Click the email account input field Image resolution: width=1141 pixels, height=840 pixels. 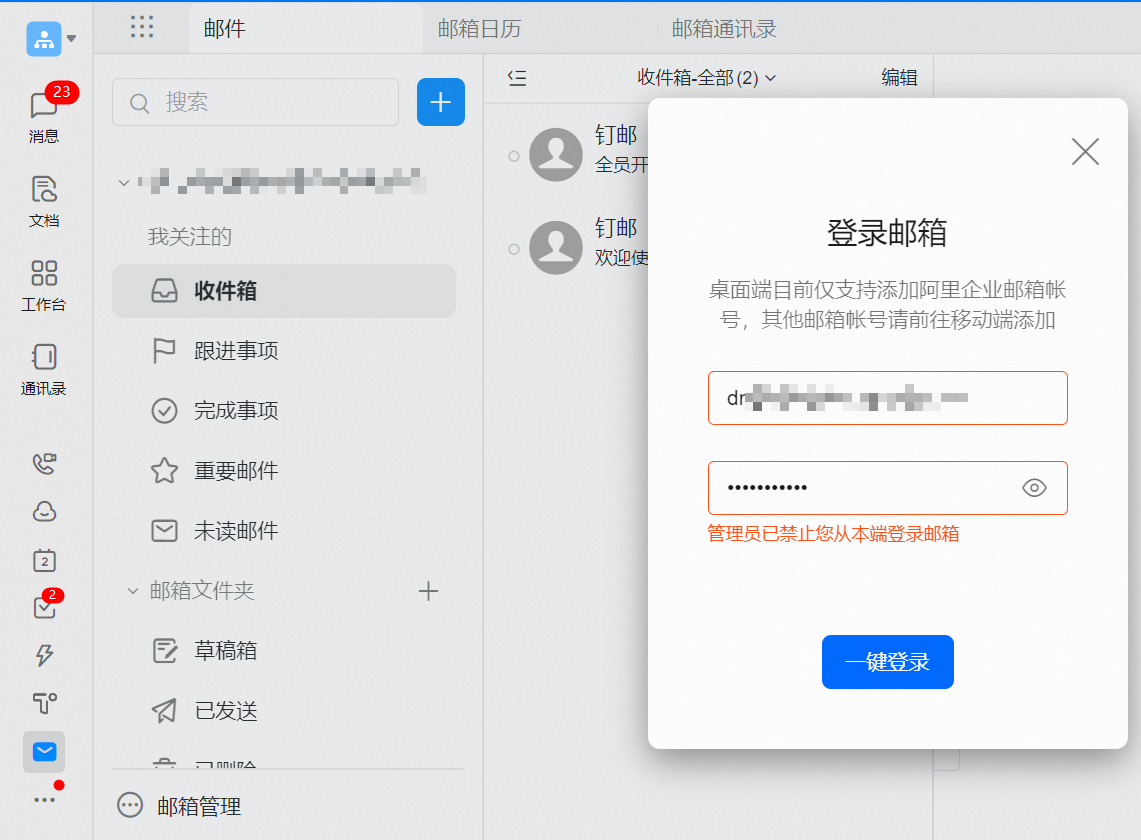pos(888,398)
